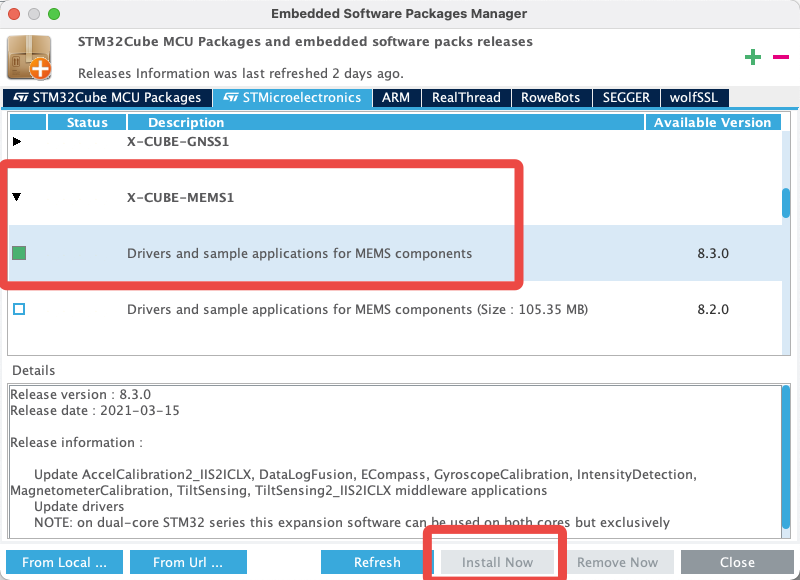Click the Details pane vertical scrollbar
The image size is (800, 580).
pos(786,458)
